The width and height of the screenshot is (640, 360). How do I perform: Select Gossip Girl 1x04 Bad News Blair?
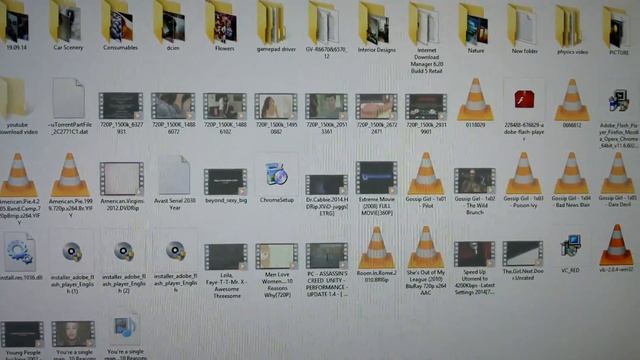(571, 173)
